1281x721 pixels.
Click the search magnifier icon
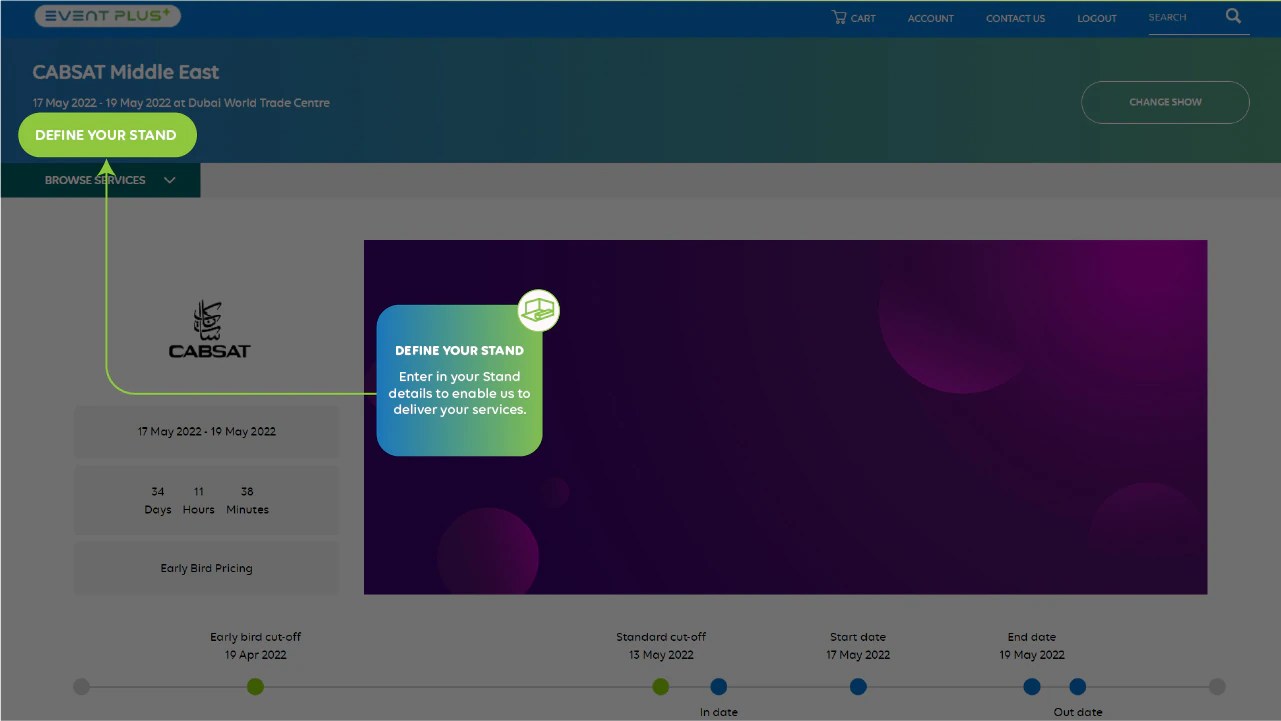click(x=1233, y=16)
